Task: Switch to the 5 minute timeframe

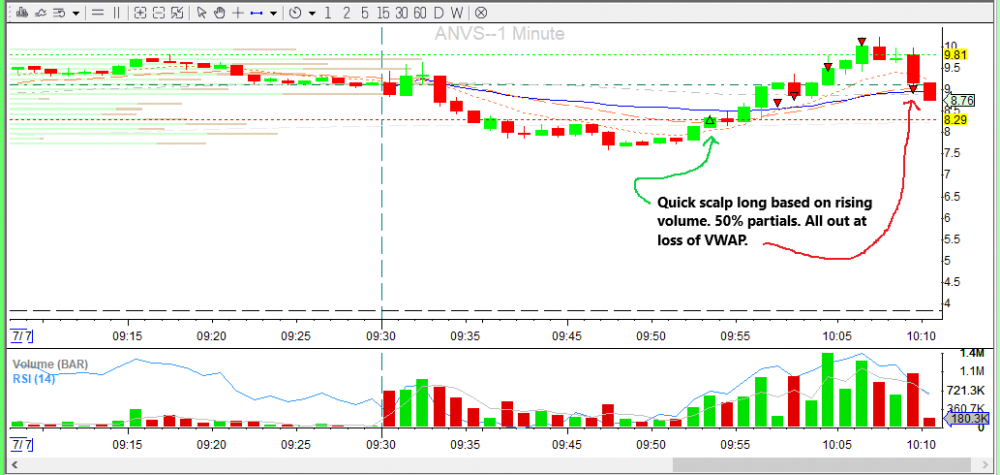Action: coord(362,13)
